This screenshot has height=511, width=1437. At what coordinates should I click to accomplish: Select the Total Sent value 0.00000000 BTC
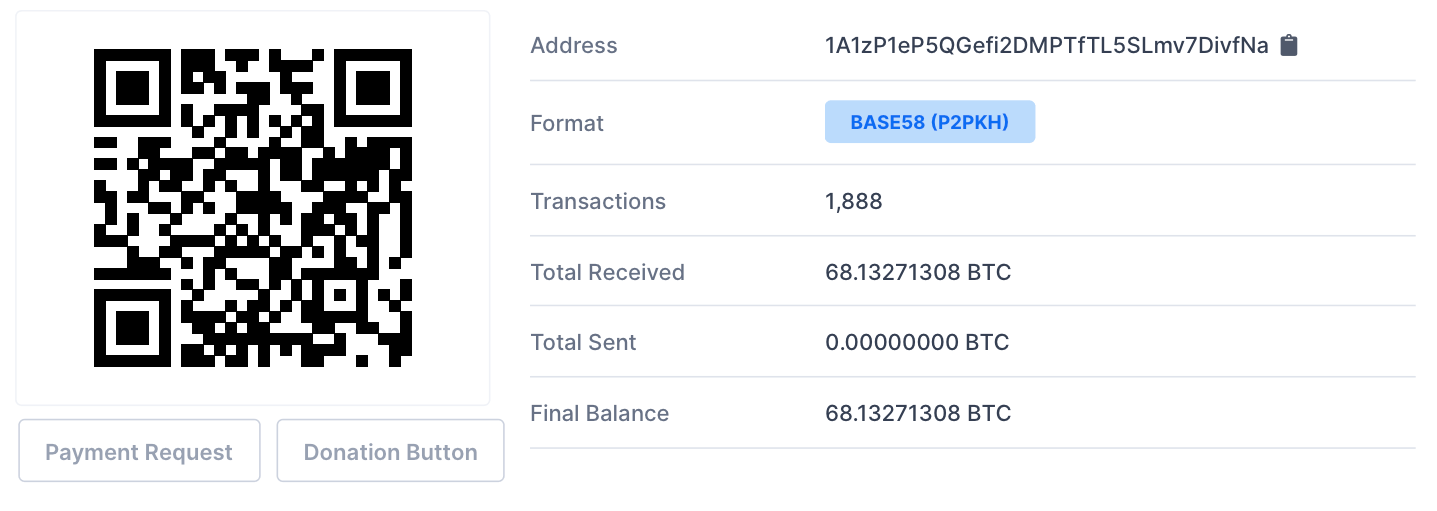pyautogui.click(x=917, y=342)
